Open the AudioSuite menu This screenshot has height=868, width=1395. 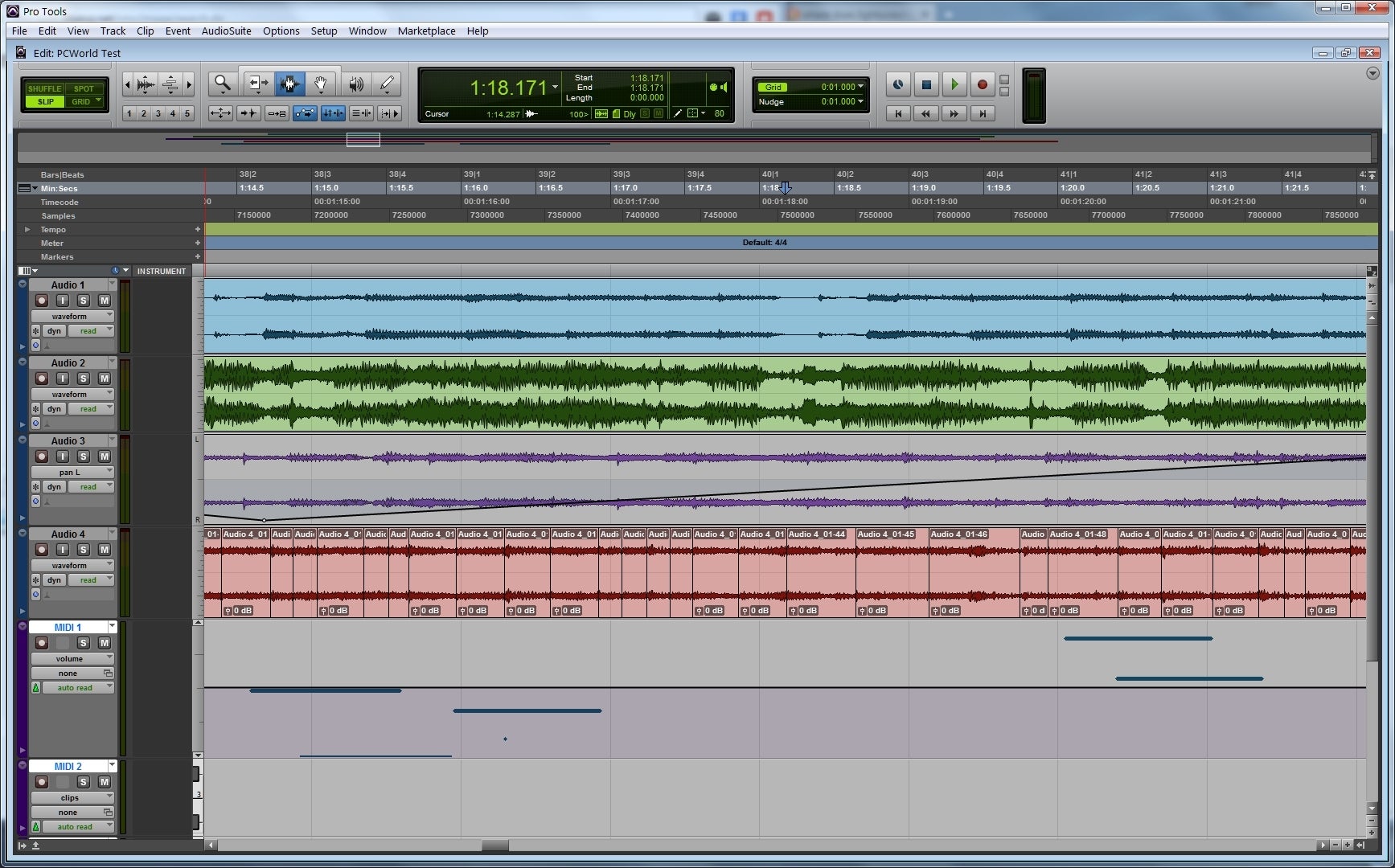tap(226, 31)
